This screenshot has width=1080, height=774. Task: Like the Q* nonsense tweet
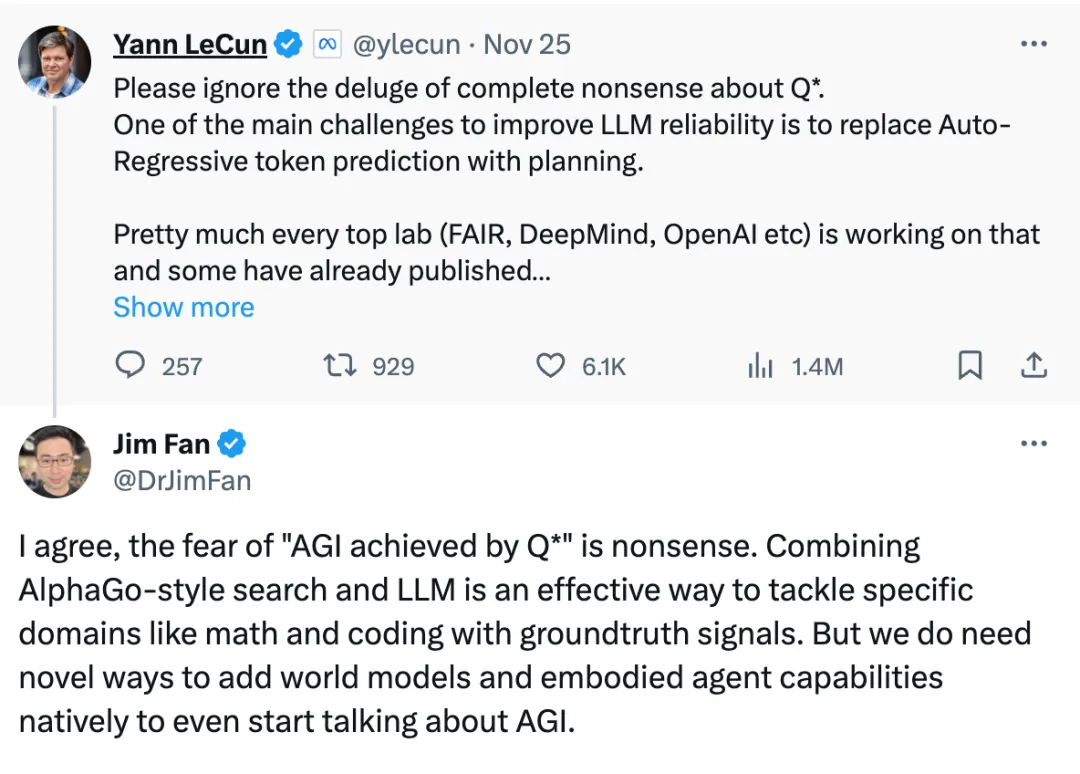[581, 366]
